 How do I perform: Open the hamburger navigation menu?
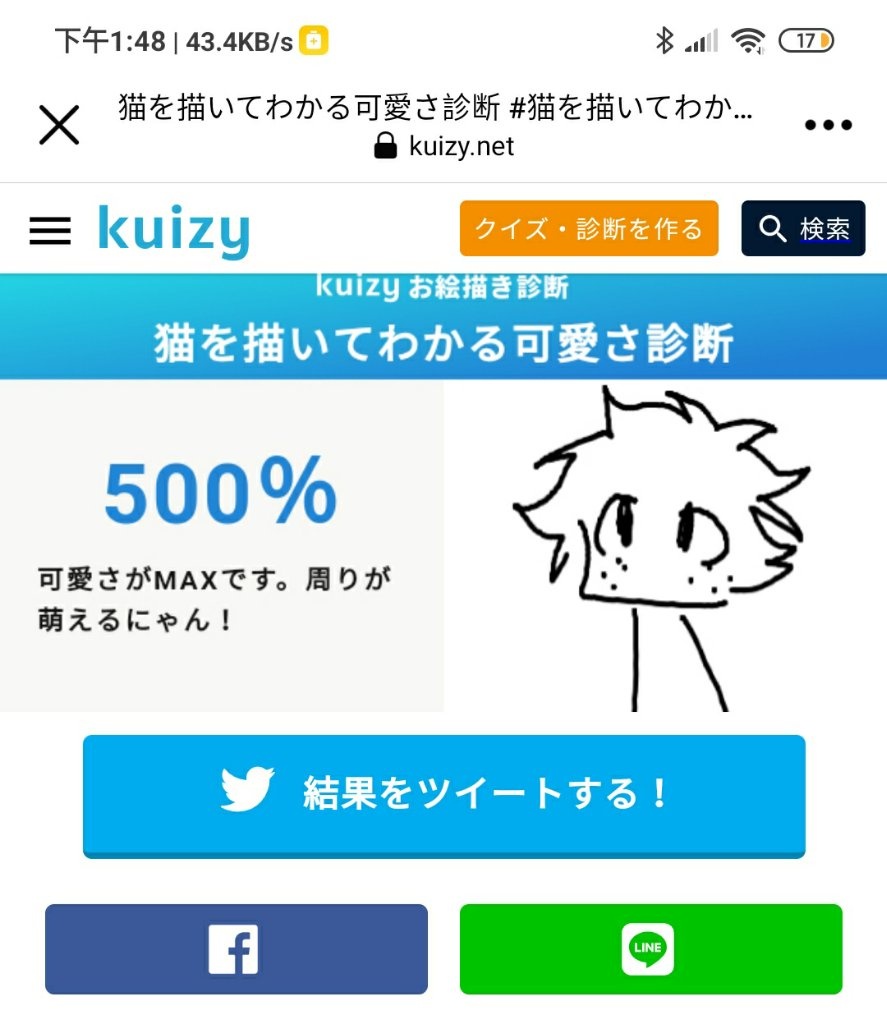(x=50, y=231)
